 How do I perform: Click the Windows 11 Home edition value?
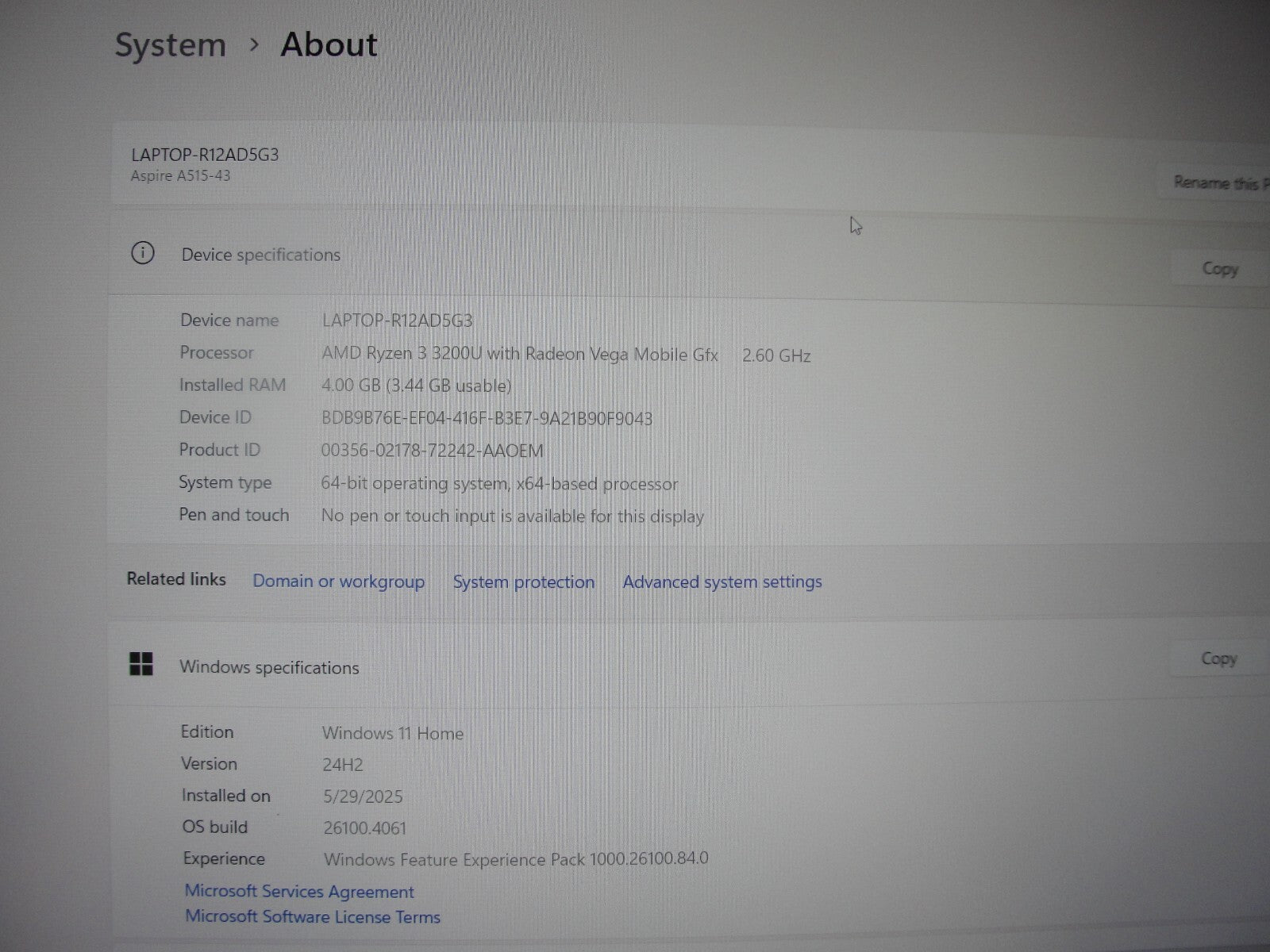coord(393,734)
